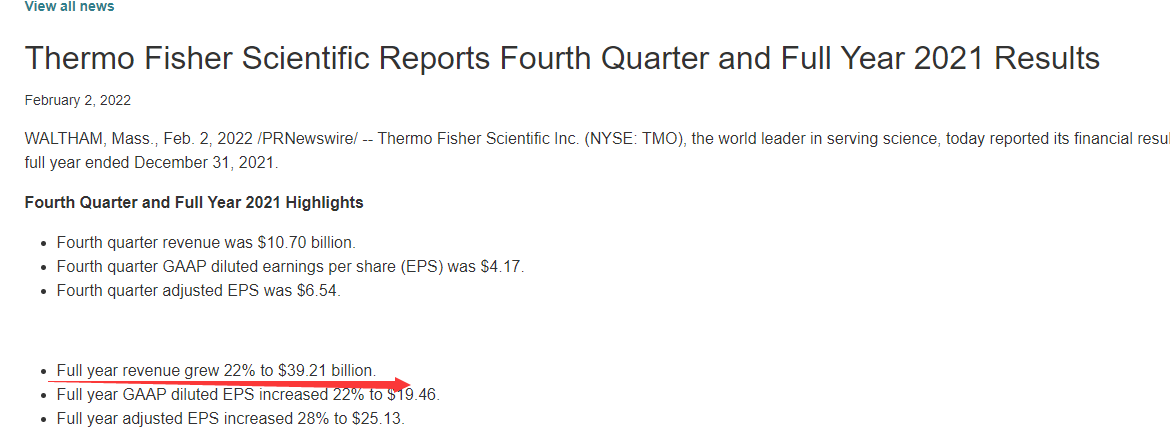Click the Fourth Quarter and Full Year Highlights heading
This screenshot has height=446, width=1170.
coord(193,203)
